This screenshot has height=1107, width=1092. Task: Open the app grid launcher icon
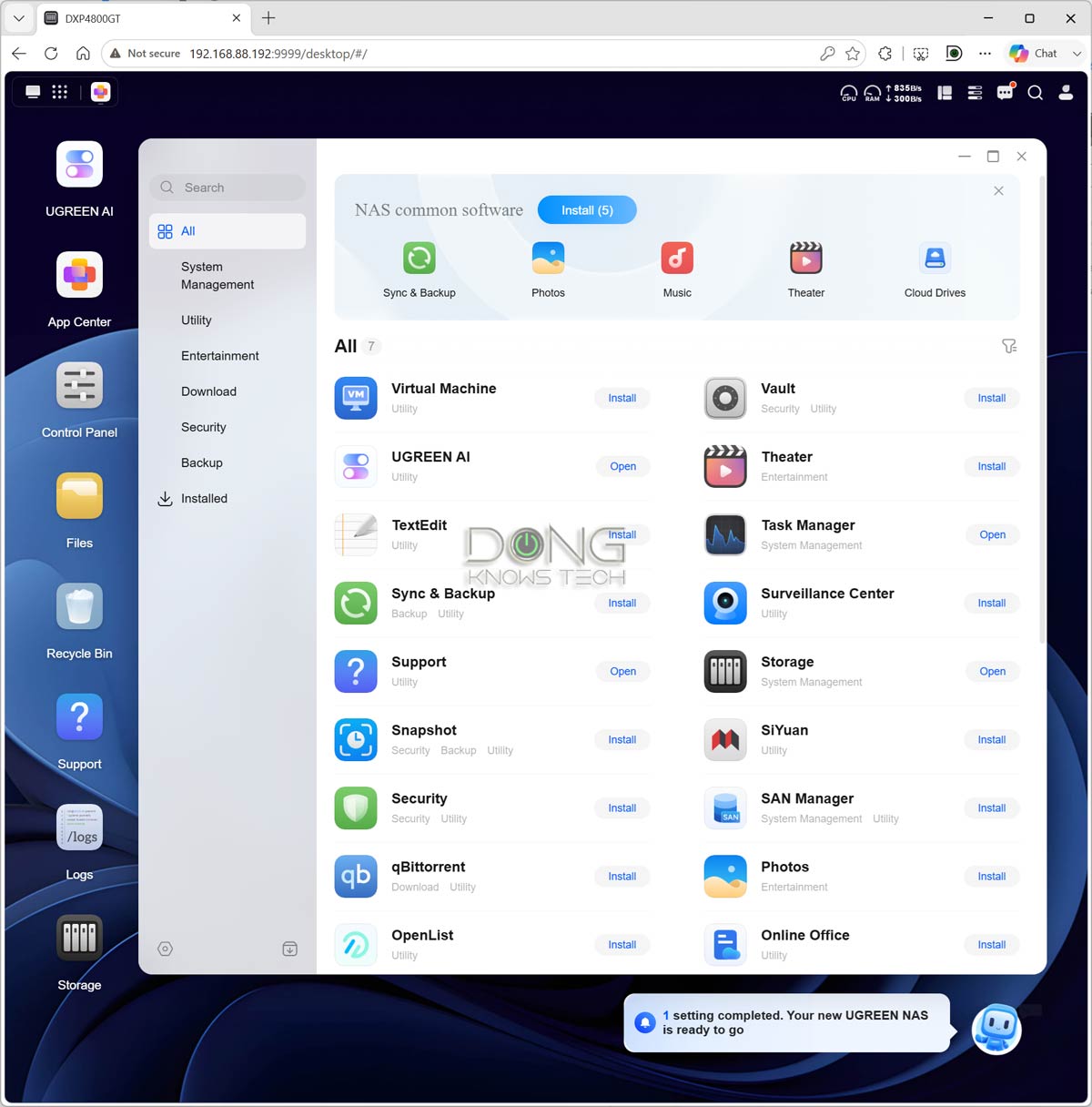tap(60, 92)
